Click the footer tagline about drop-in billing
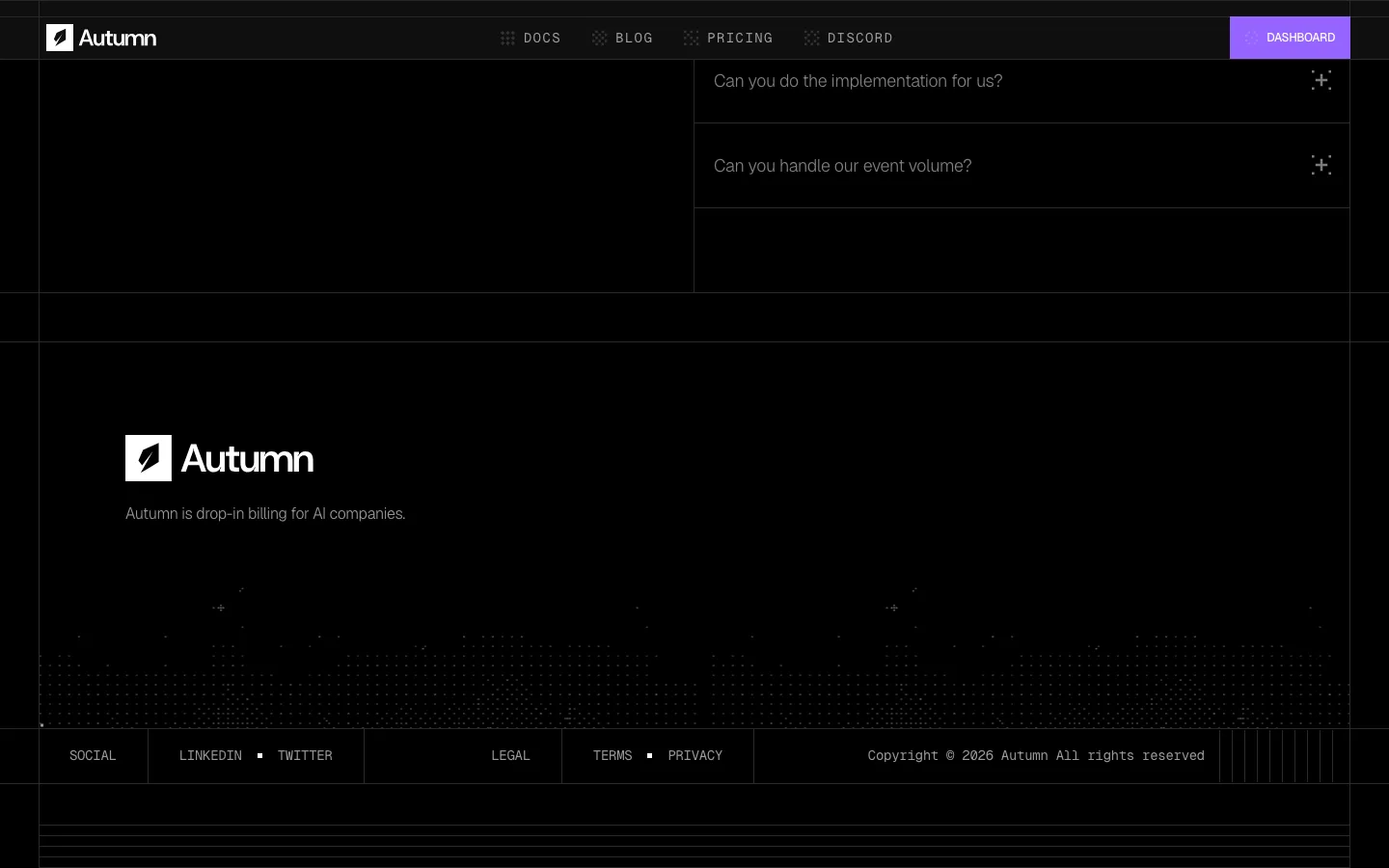Viewport: 1389px width, 868px height. pos(265,513)
